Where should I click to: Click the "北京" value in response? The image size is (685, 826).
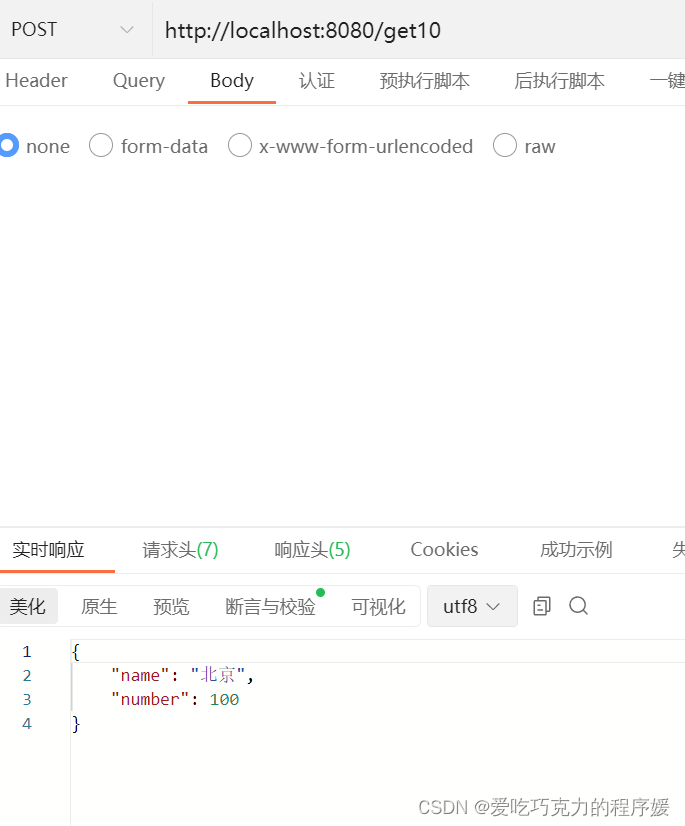pos(218,675)
